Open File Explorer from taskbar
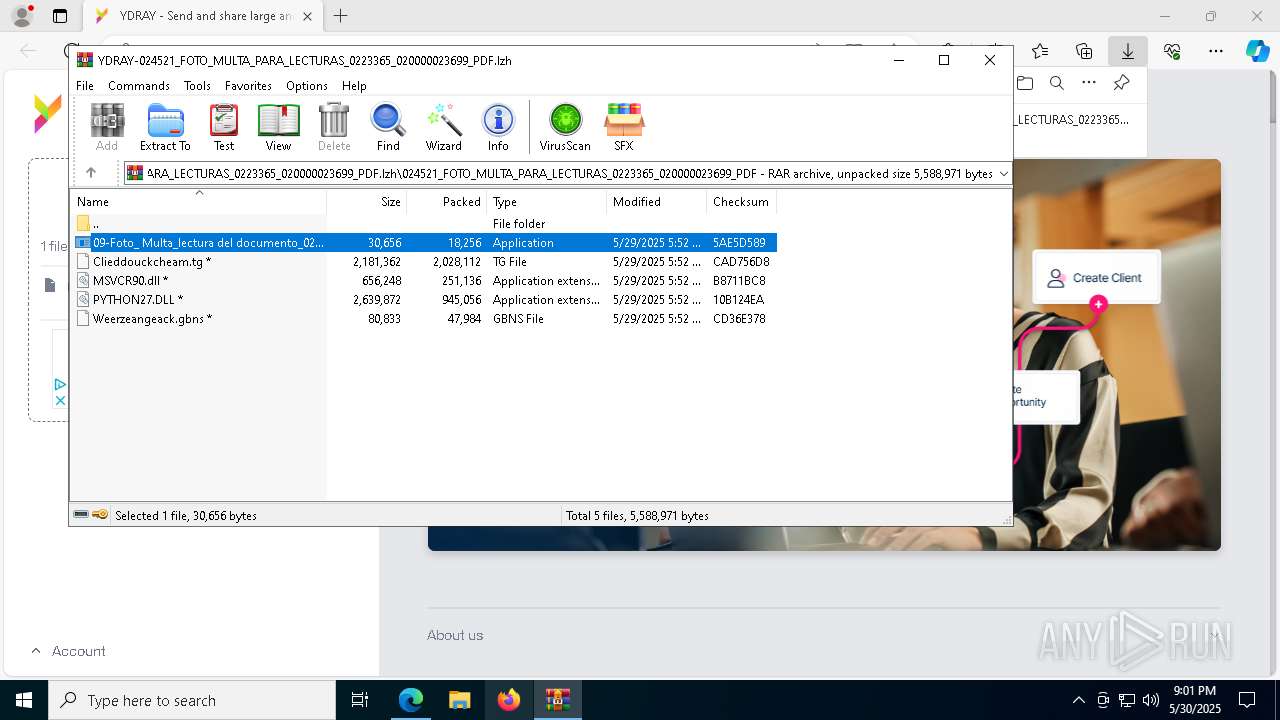Viewport: 1280px width, 720px height. pos(460,700)
